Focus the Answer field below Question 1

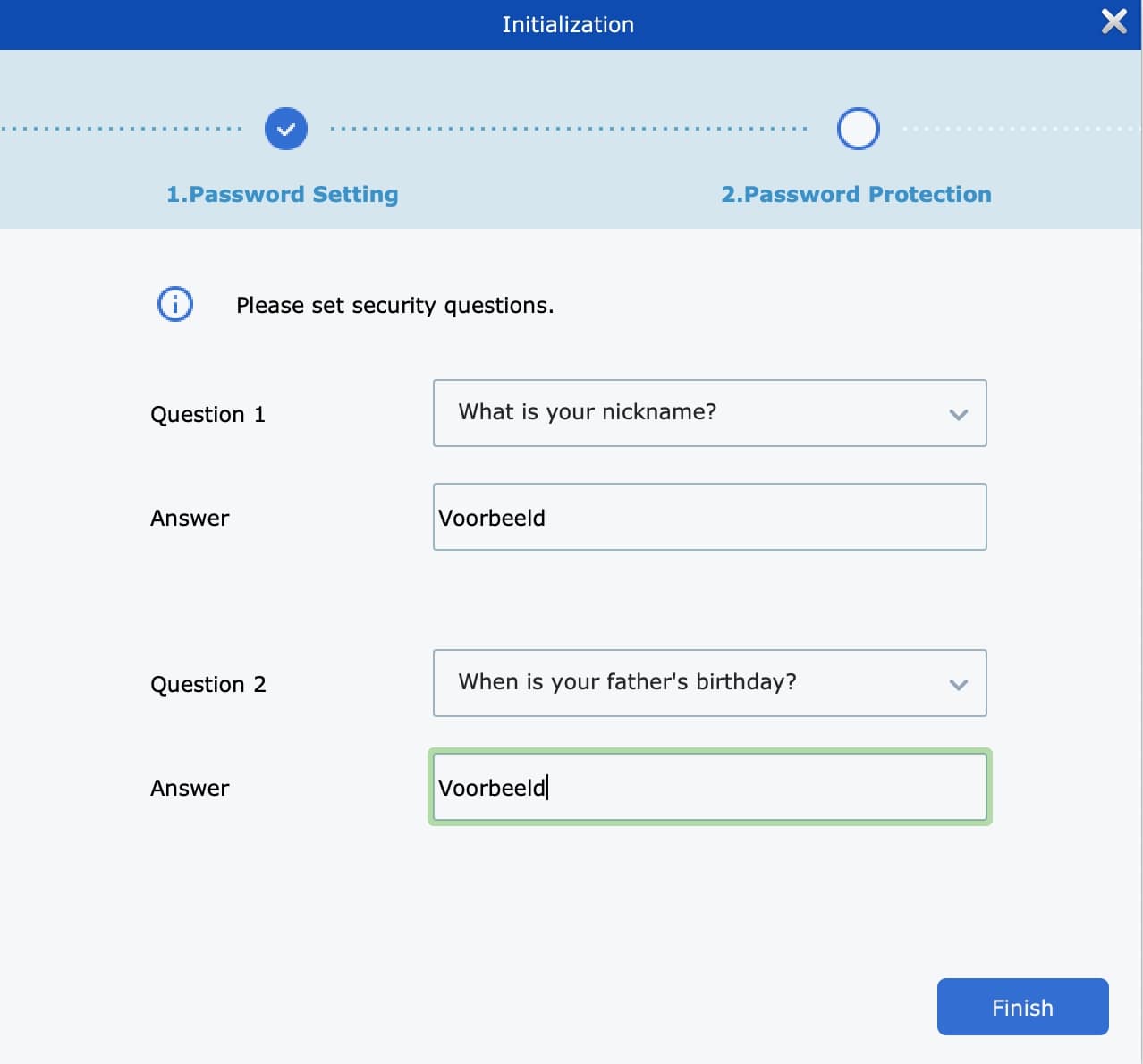(709, 517)
